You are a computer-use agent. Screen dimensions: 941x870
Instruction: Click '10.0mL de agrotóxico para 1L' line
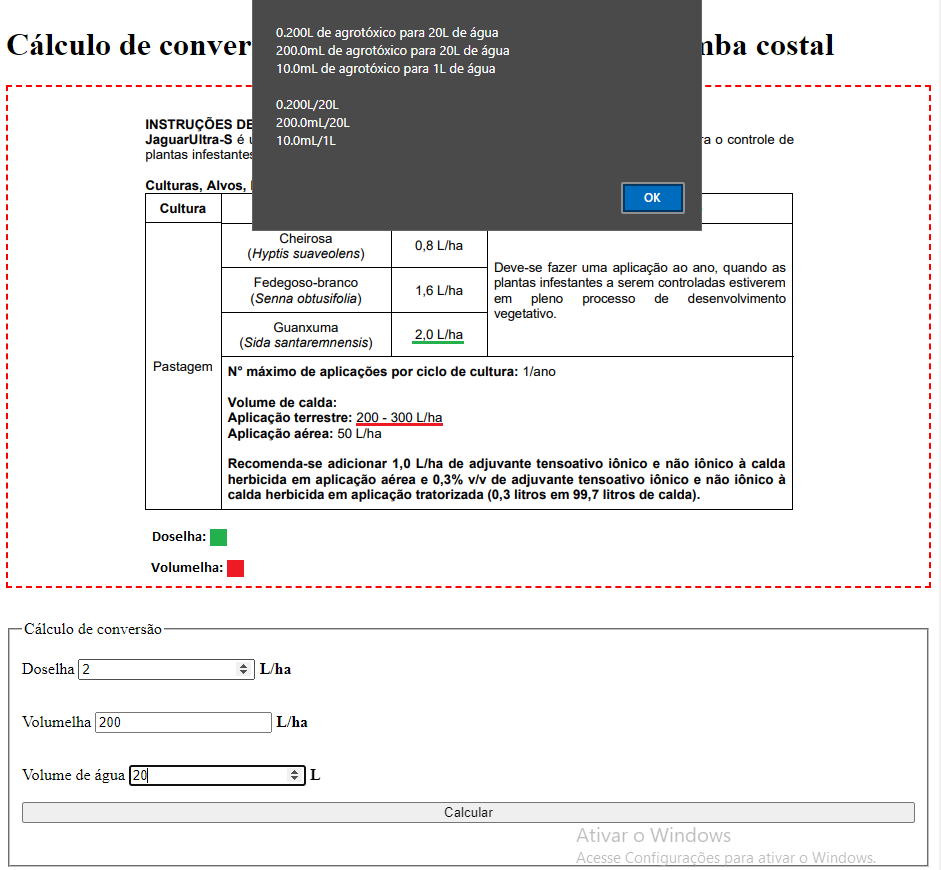coord(385,68)
